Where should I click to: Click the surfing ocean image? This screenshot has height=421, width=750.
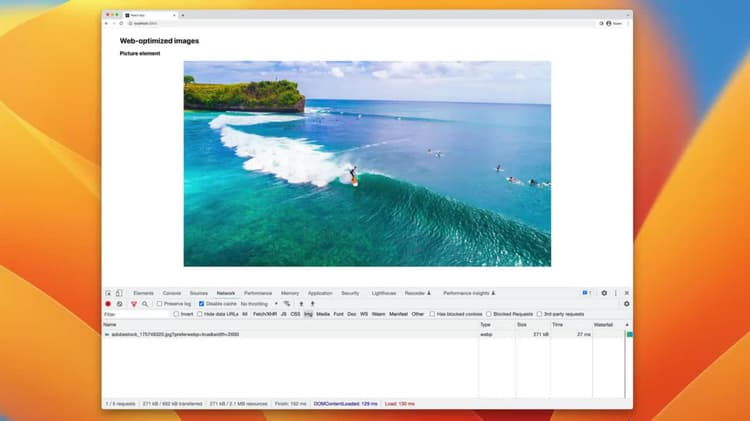coord(367,164)
